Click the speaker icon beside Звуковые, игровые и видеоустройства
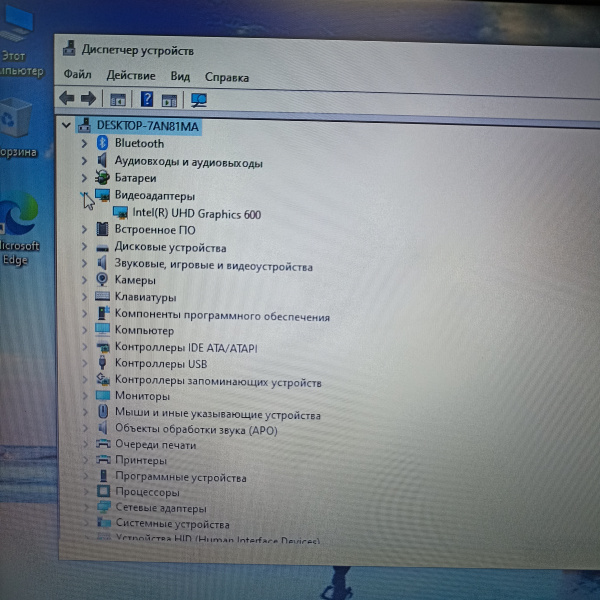The height and width of the screenshot is (600, 600). point(102,263)
